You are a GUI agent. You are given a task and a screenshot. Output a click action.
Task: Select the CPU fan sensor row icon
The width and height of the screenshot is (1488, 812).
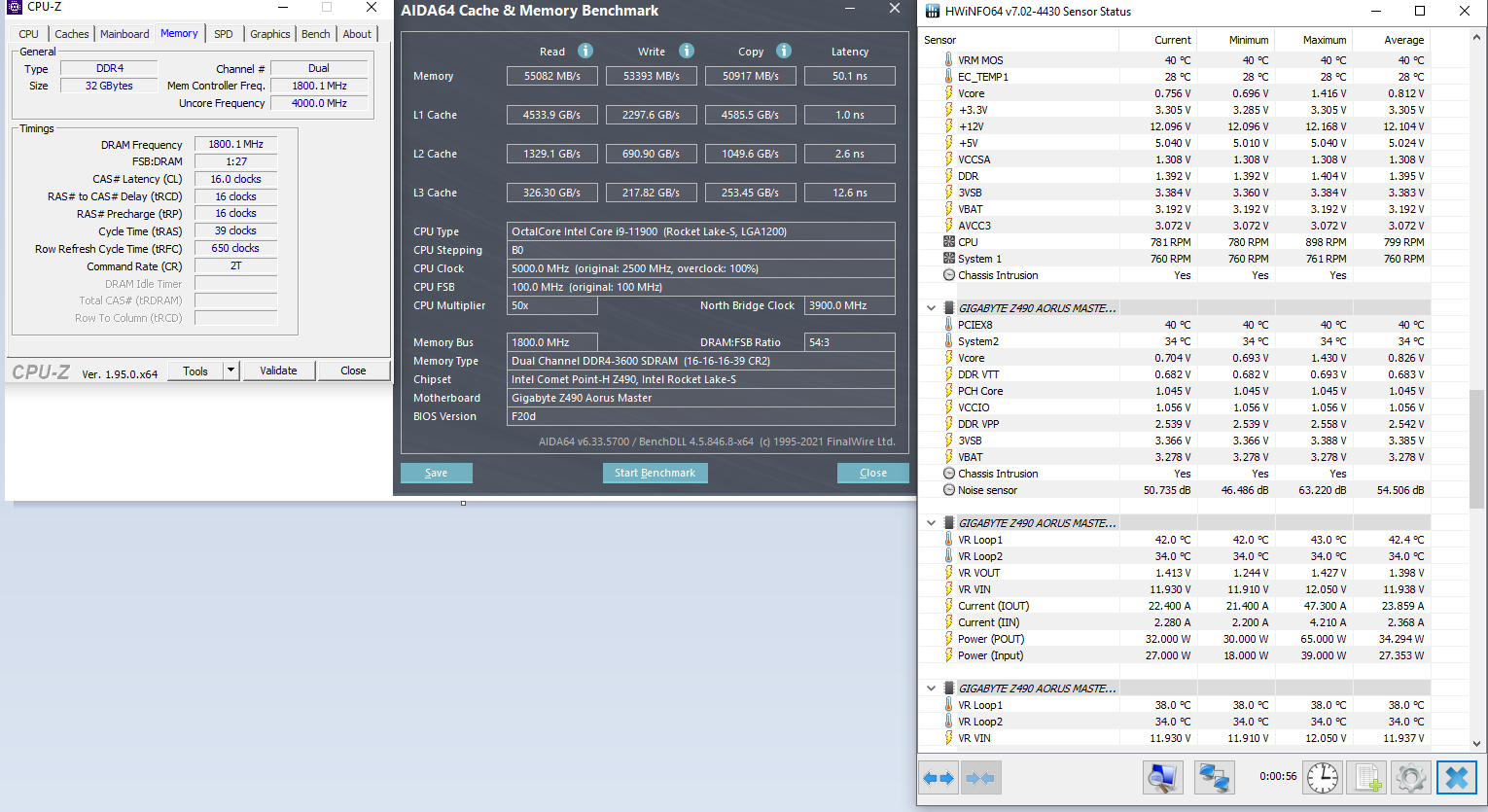click(x=949, y=242)
